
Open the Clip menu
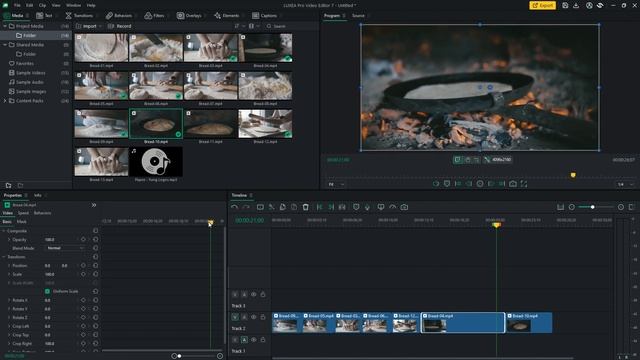point(42,5)
